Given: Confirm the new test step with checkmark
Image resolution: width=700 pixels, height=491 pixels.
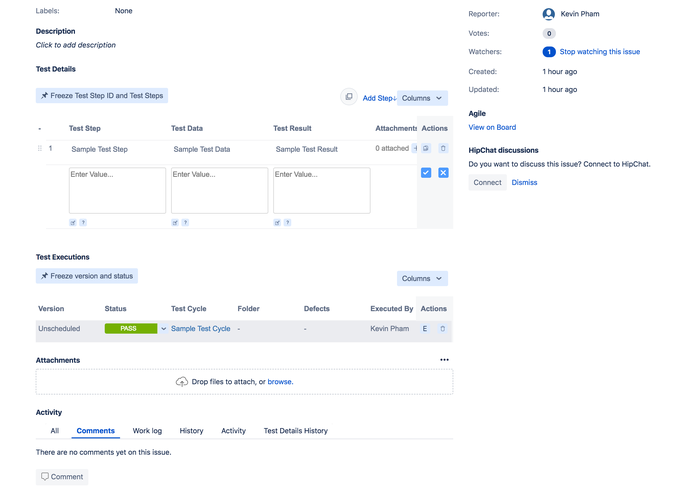Looking at the screenshot, I should click(426, 173).
